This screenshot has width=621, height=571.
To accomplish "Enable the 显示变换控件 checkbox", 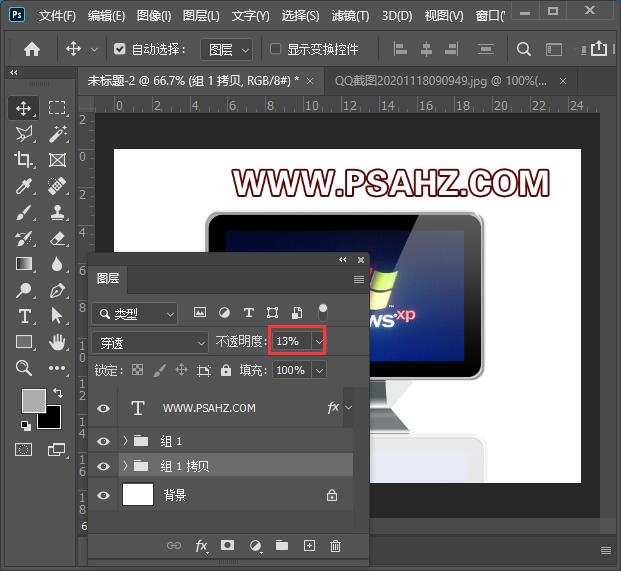I will [x=275, y=49].
